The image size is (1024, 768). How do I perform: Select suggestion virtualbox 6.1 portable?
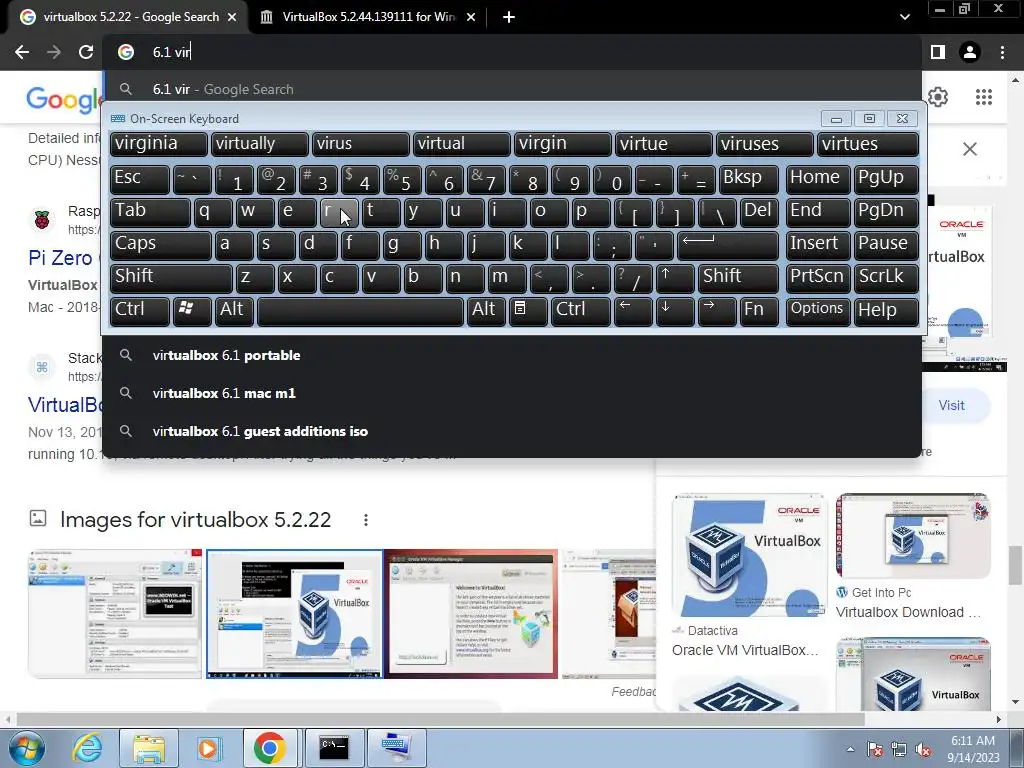tap(512, 355)
